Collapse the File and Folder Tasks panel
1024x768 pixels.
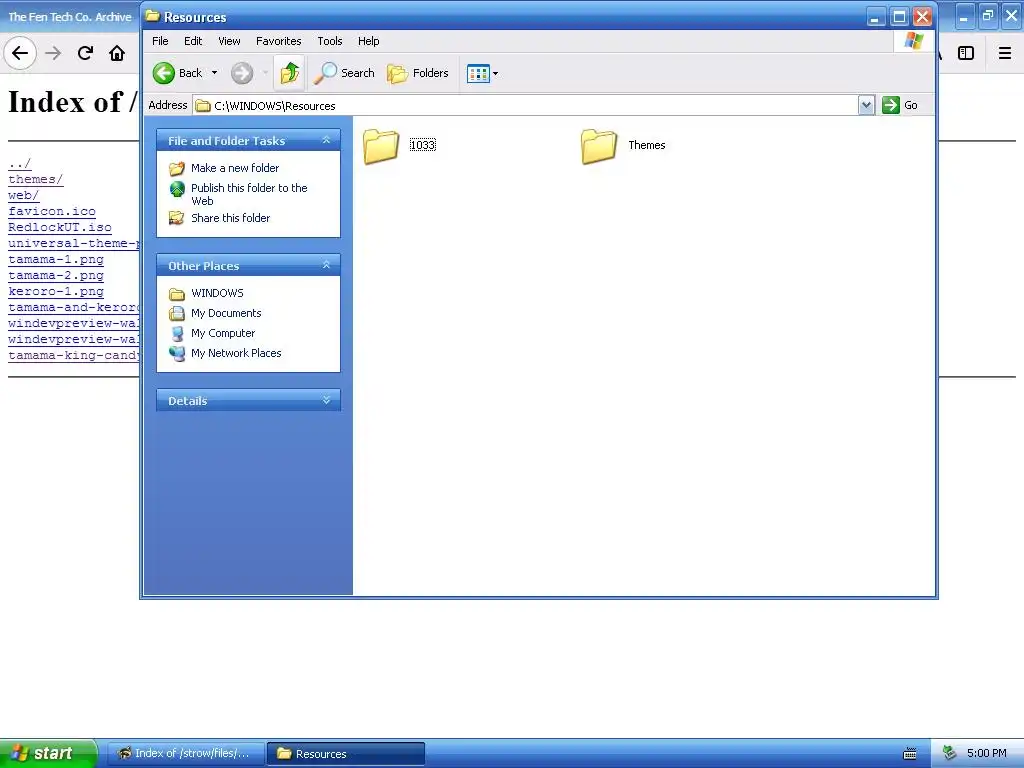(327, 140)
